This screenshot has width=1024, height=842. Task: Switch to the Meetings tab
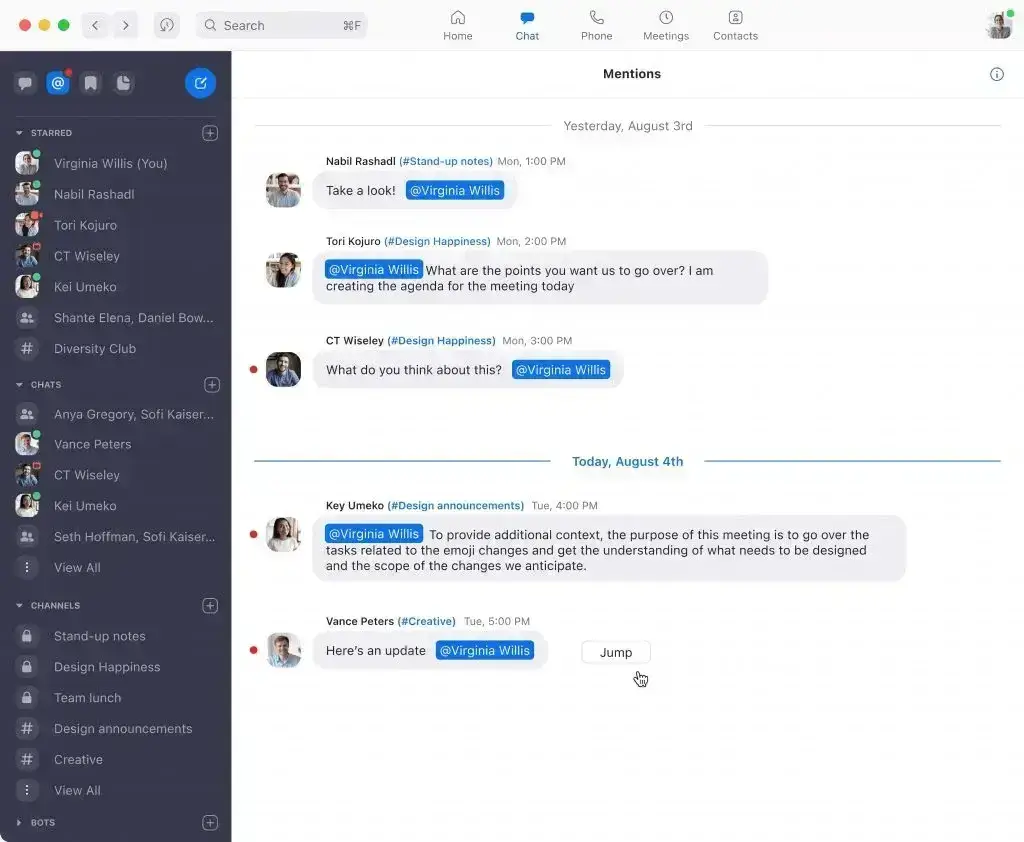pyautogui.click(x=666, y=25)
